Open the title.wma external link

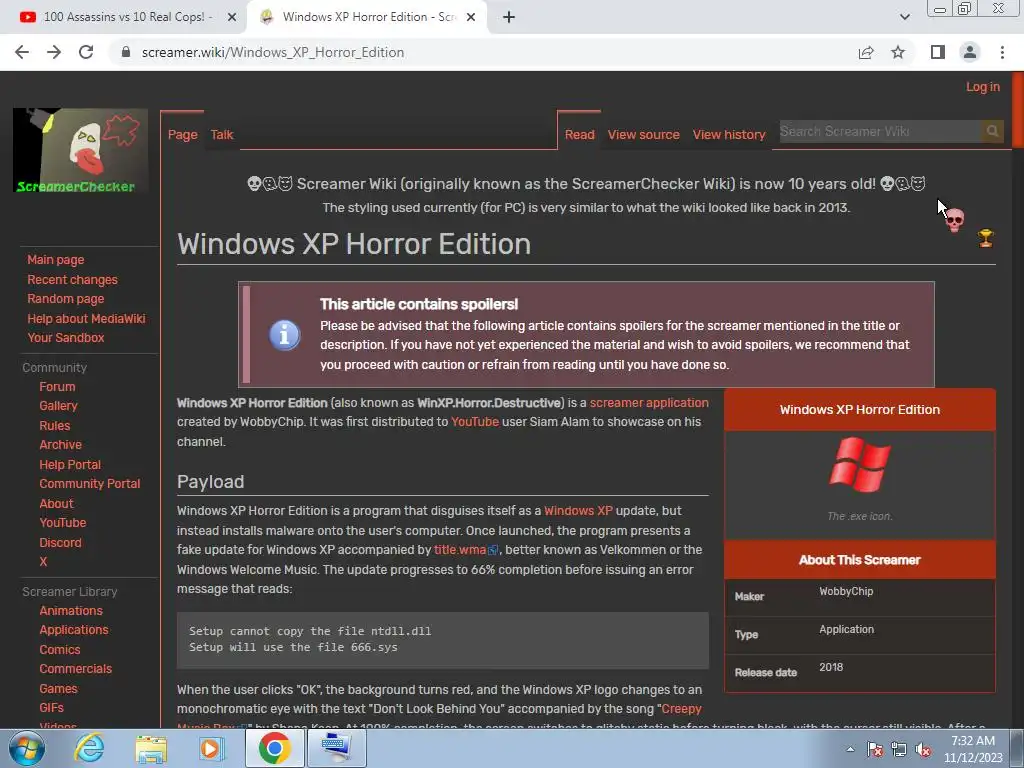tap(466, 550)
